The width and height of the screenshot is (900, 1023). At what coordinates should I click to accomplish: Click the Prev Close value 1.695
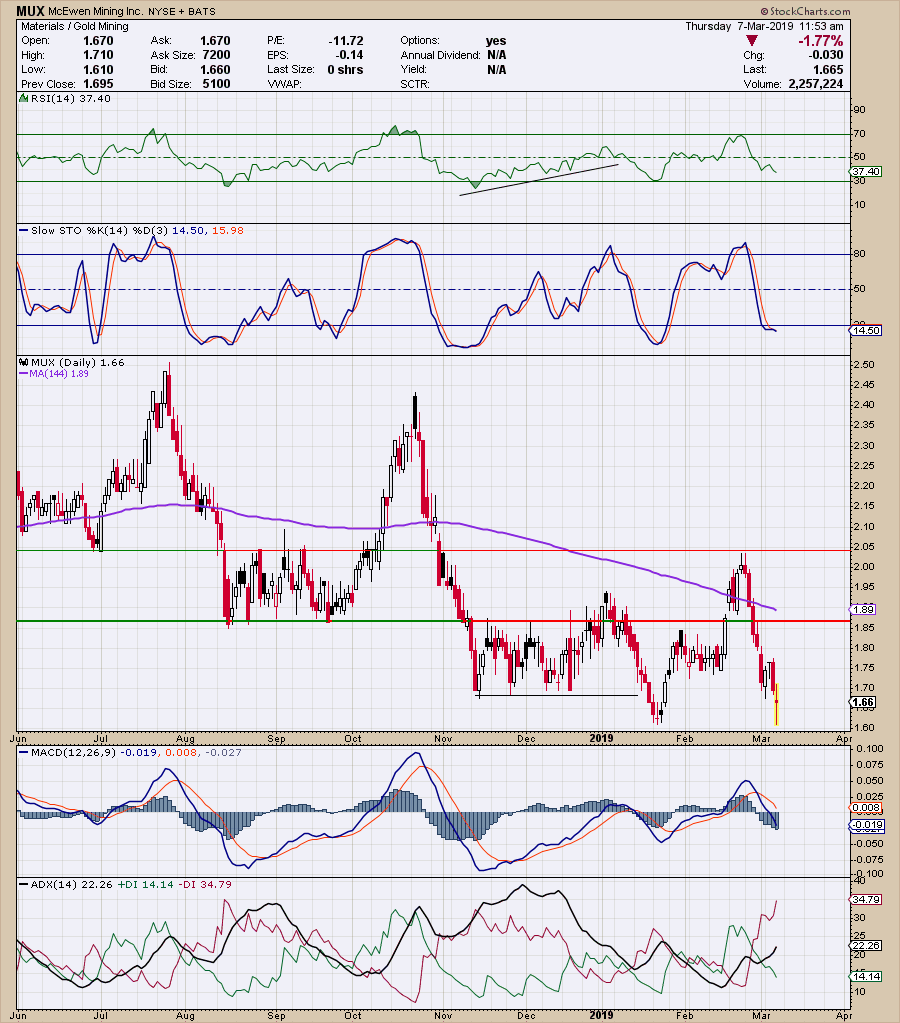tap(98, 84)
